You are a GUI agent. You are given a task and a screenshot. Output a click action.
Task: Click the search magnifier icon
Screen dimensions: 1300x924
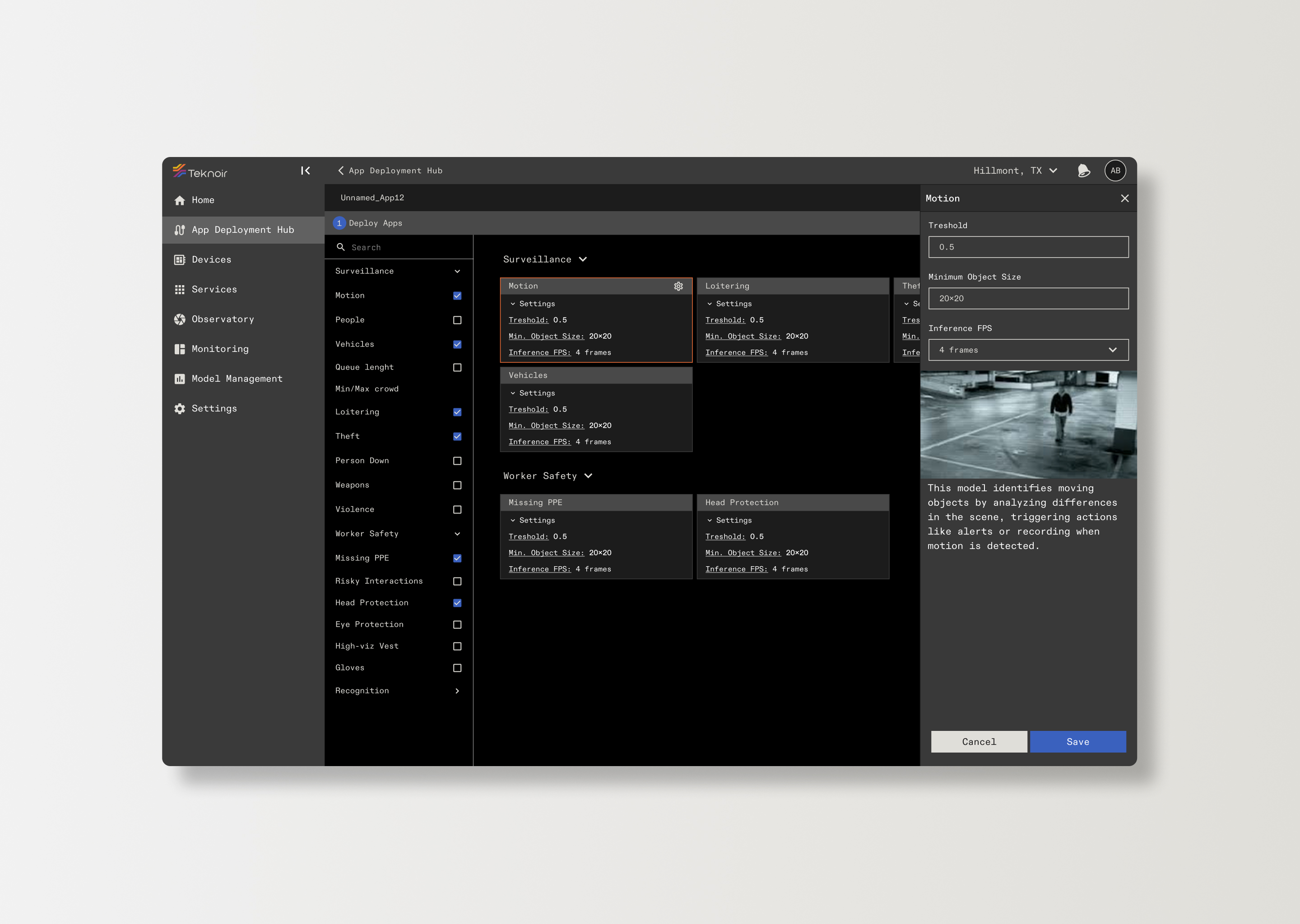point(341,248)
